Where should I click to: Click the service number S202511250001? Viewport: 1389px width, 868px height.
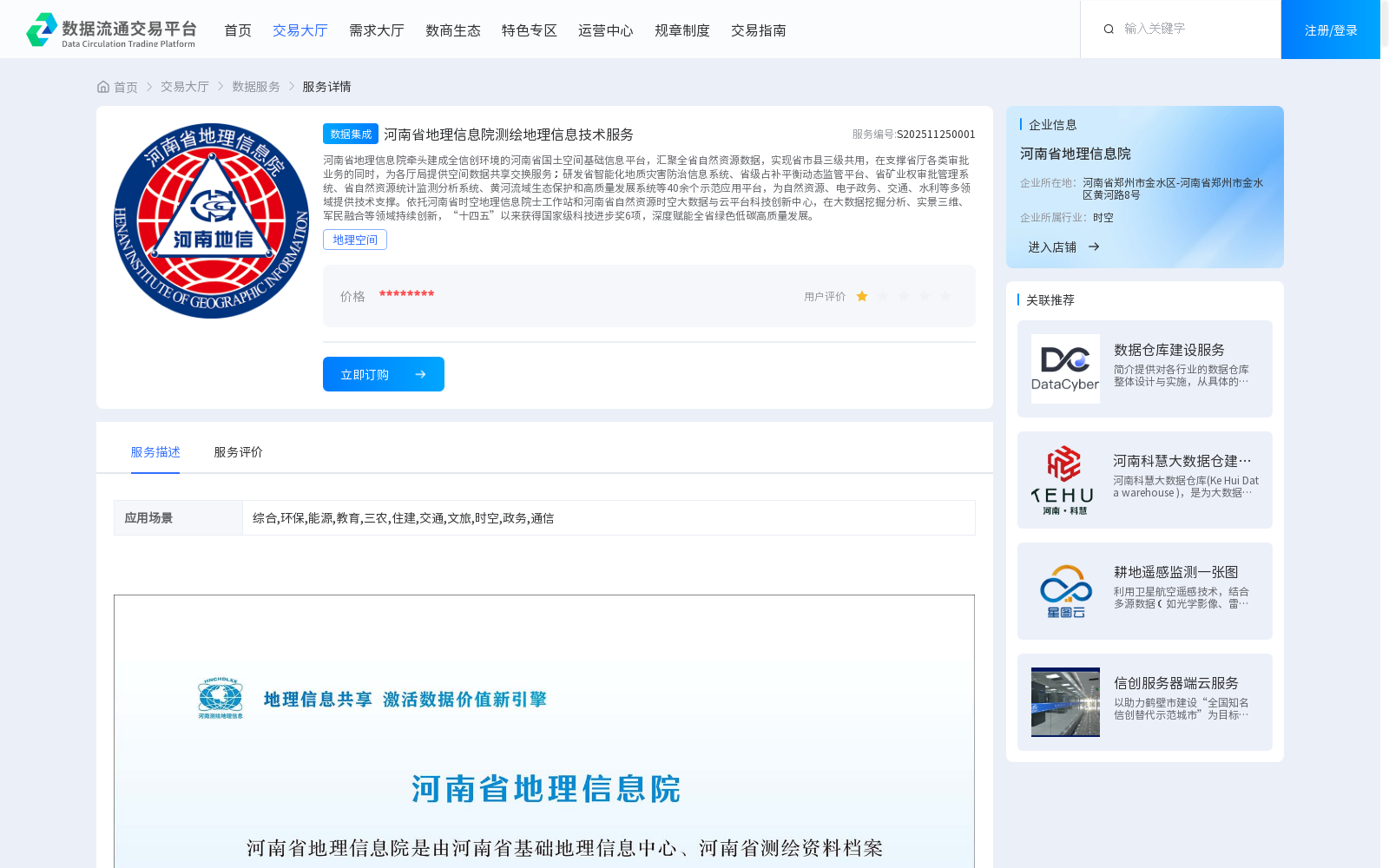pos(936,135)
